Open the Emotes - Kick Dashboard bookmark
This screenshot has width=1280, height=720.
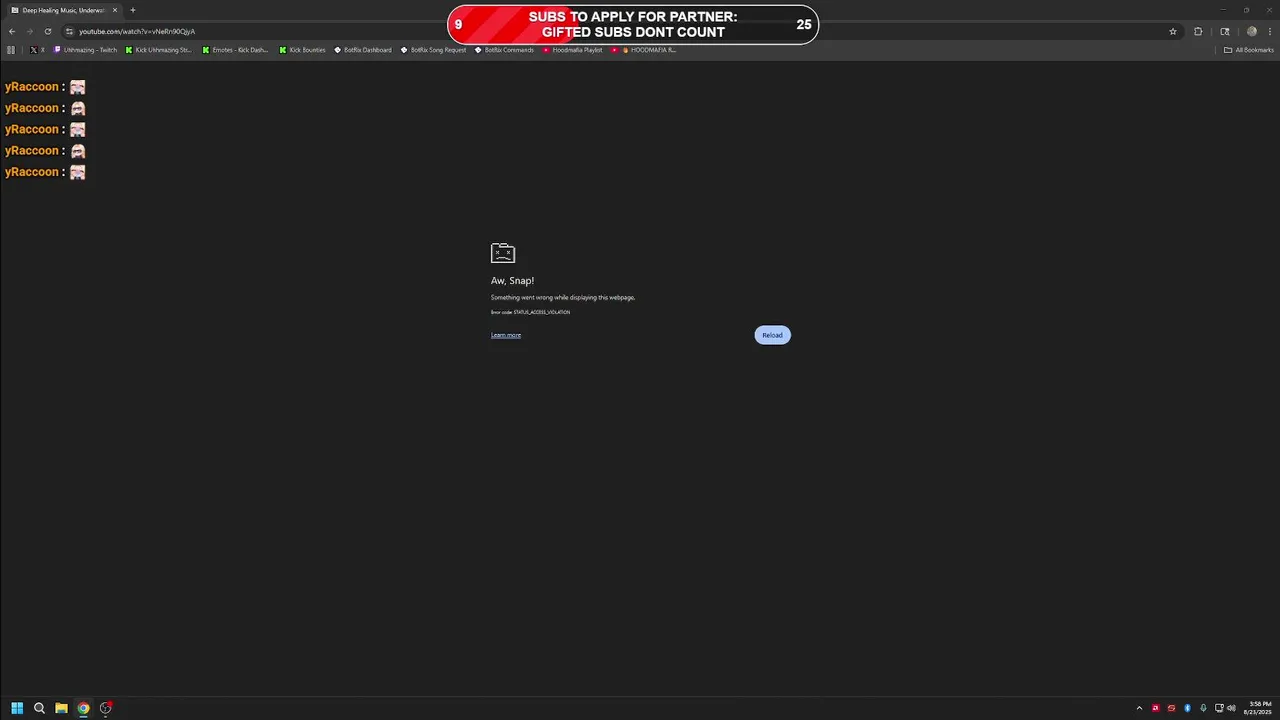pyautogui.click(x=236, y=50)
